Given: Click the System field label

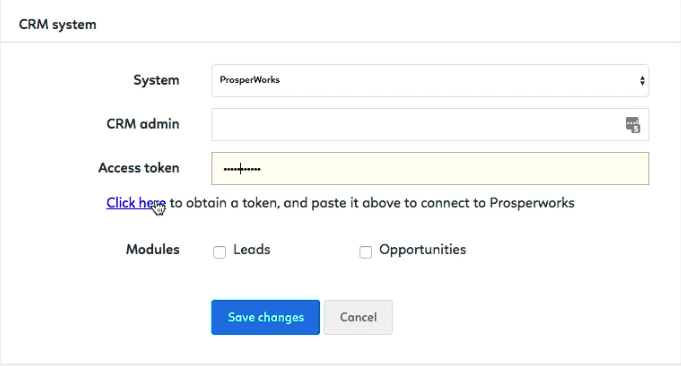Looking at the screenshot, I should click(156, 80).
